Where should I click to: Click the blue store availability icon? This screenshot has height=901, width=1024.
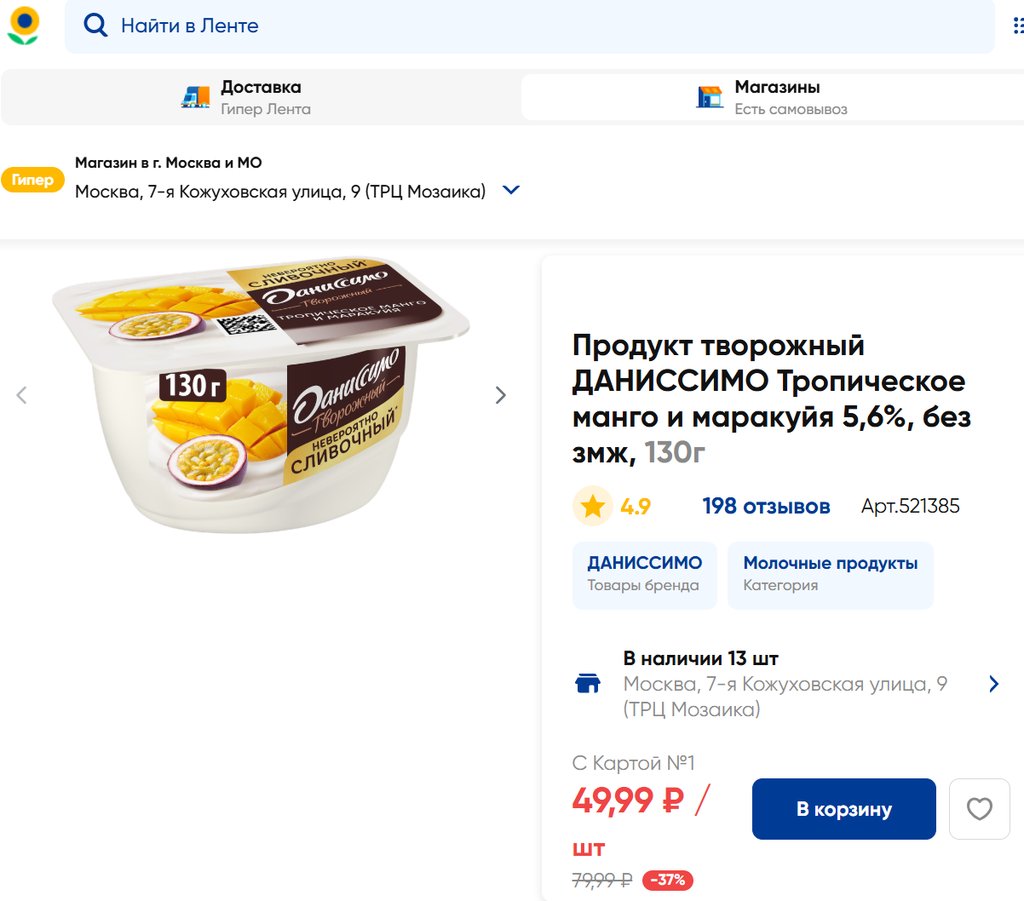pyautogui.click(x=588, y=684)
